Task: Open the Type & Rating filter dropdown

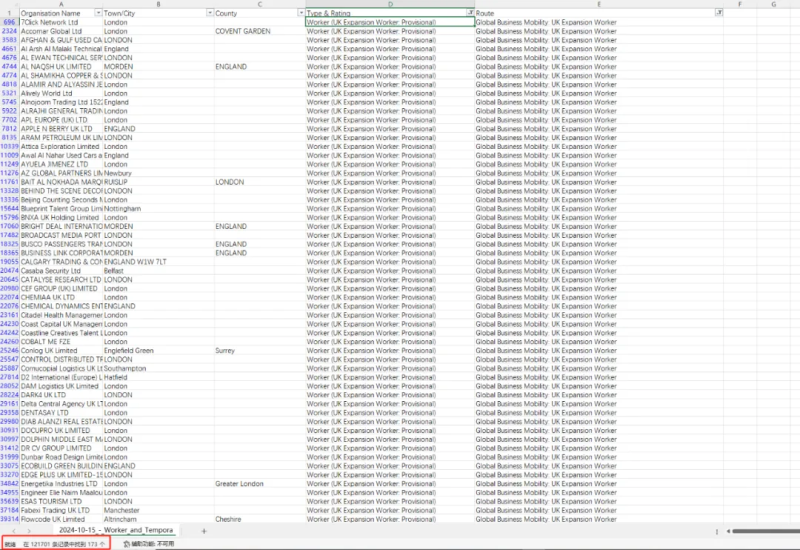Action: tap(470, 12)
